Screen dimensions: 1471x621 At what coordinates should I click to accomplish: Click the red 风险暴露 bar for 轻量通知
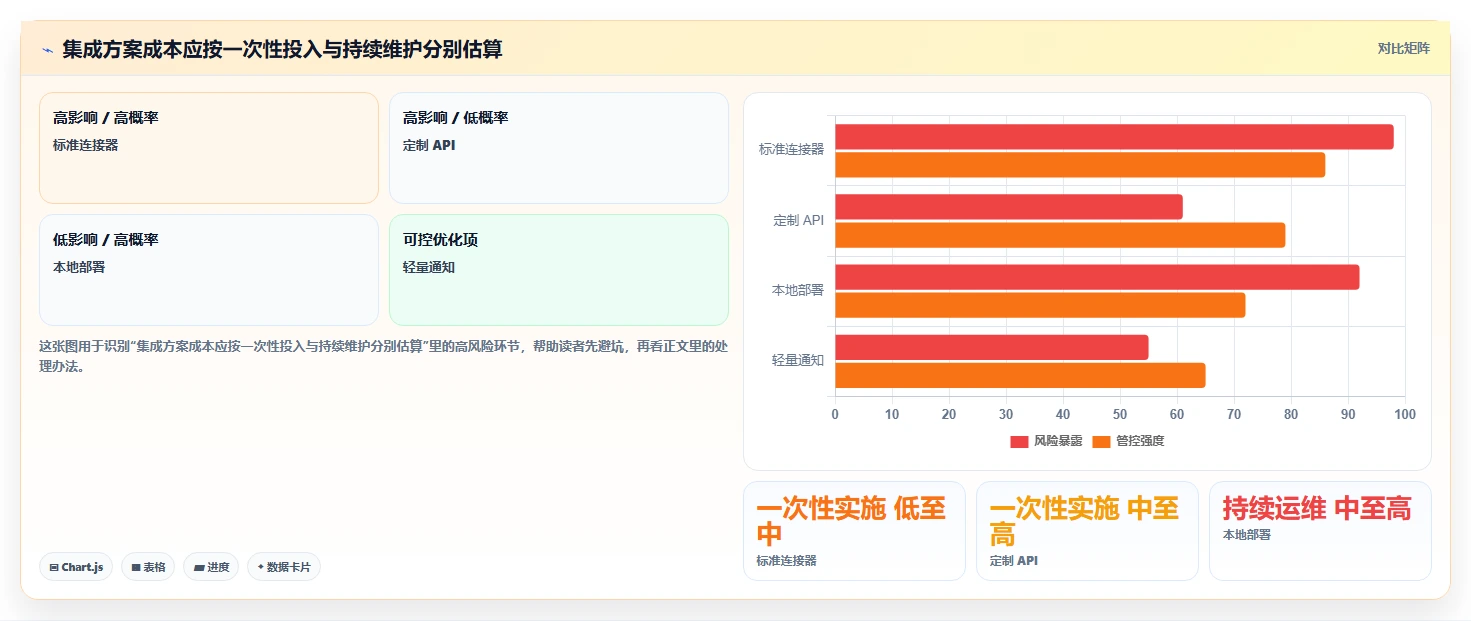click(x=992, y=347)
